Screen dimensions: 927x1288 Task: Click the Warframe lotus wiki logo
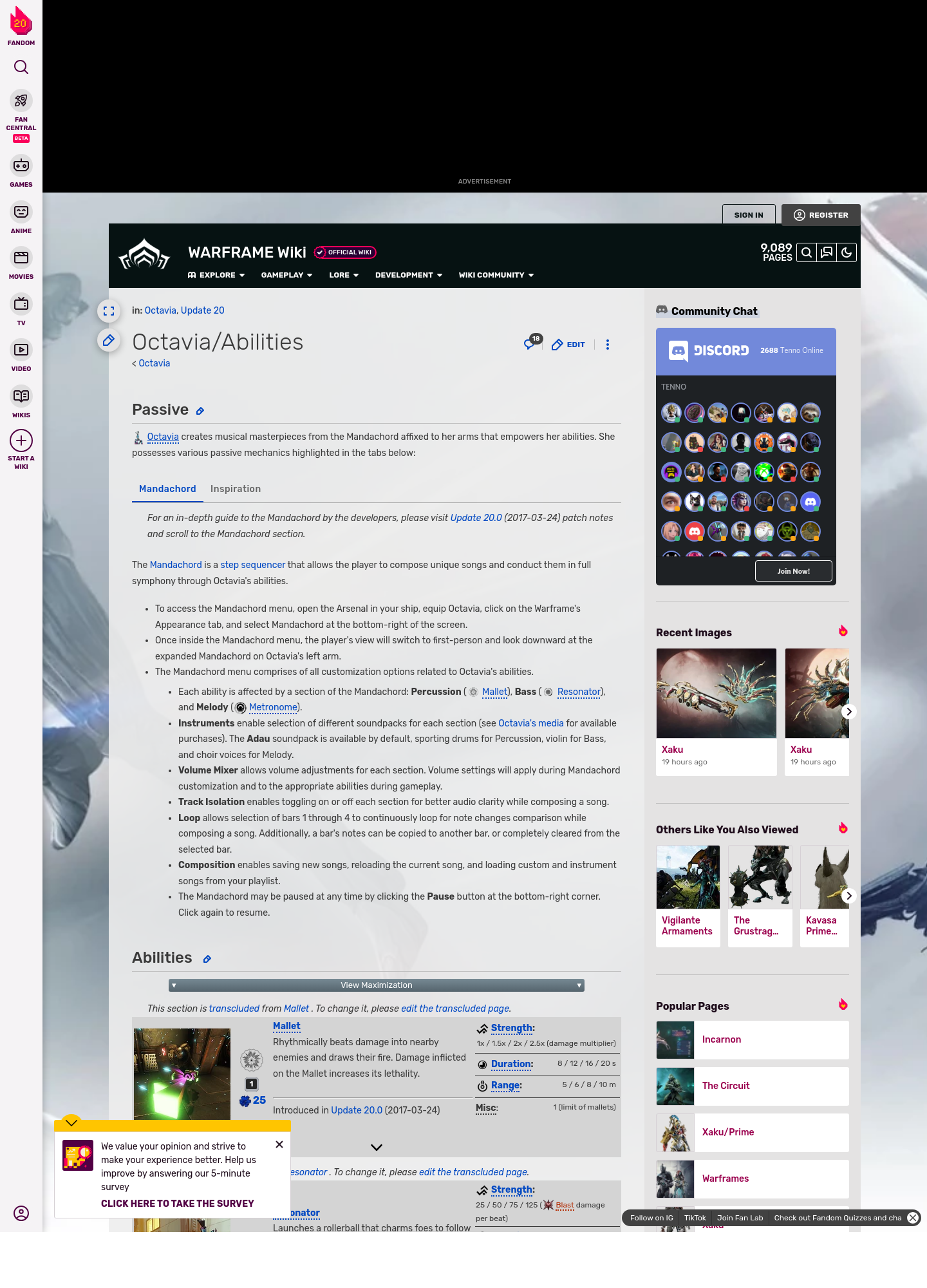tap(144, 254)
